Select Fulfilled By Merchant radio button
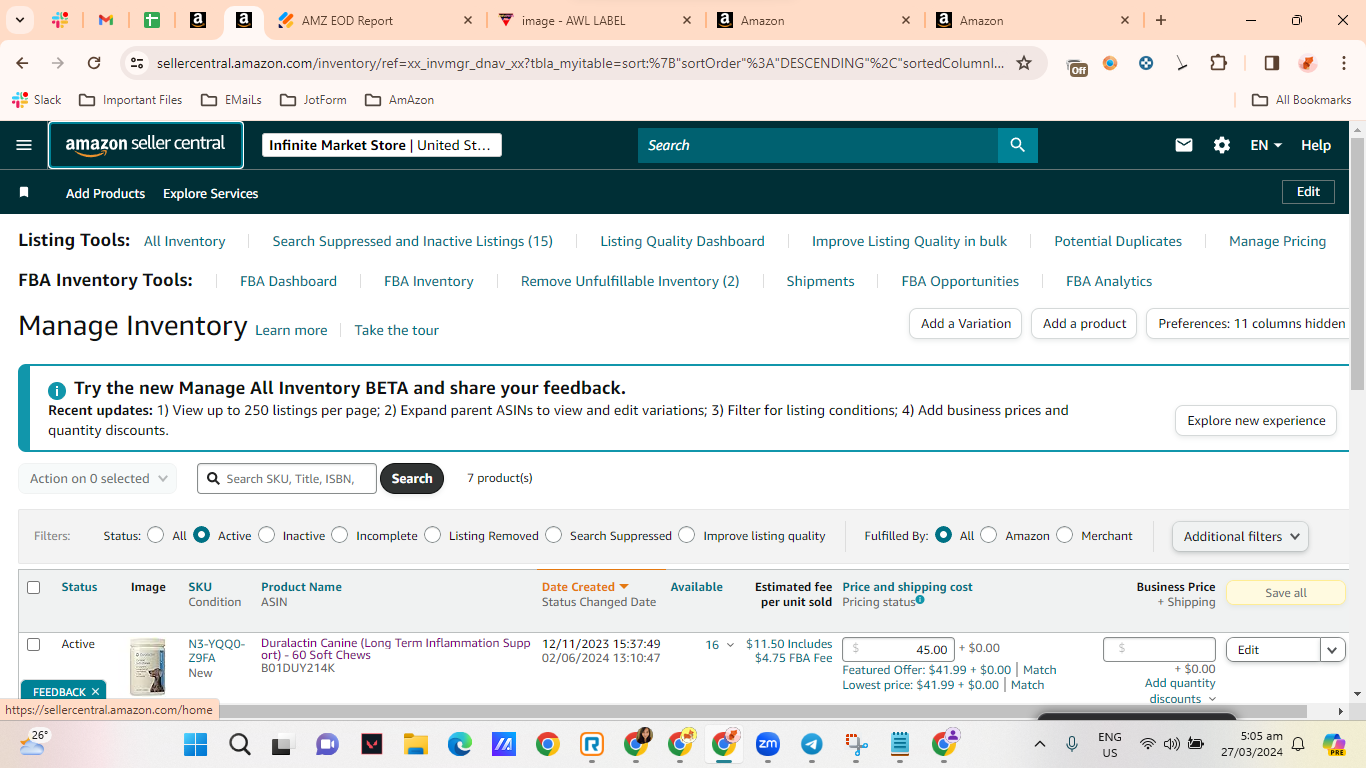1366x768 pixels. (1064, 535)
